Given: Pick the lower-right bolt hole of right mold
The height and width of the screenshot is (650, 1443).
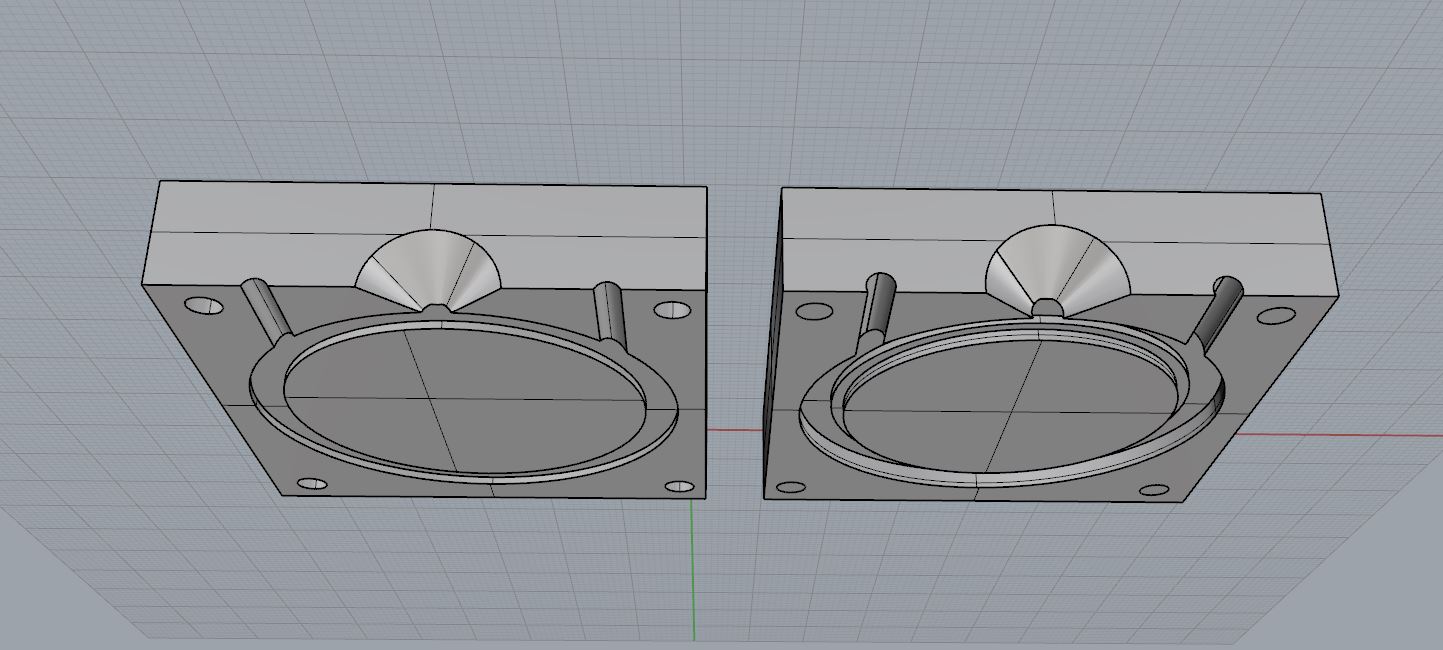Looking at the screenshot, I should 1154,491.
